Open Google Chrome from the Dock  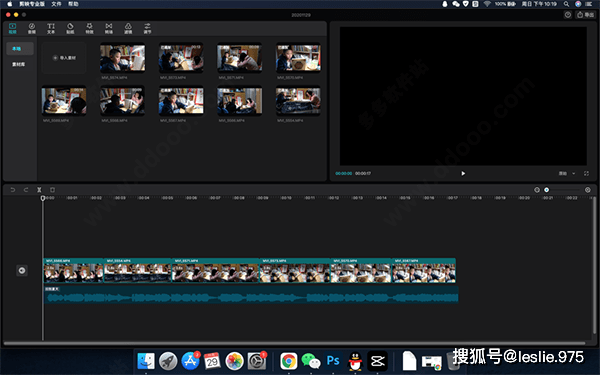pos(289,361)
